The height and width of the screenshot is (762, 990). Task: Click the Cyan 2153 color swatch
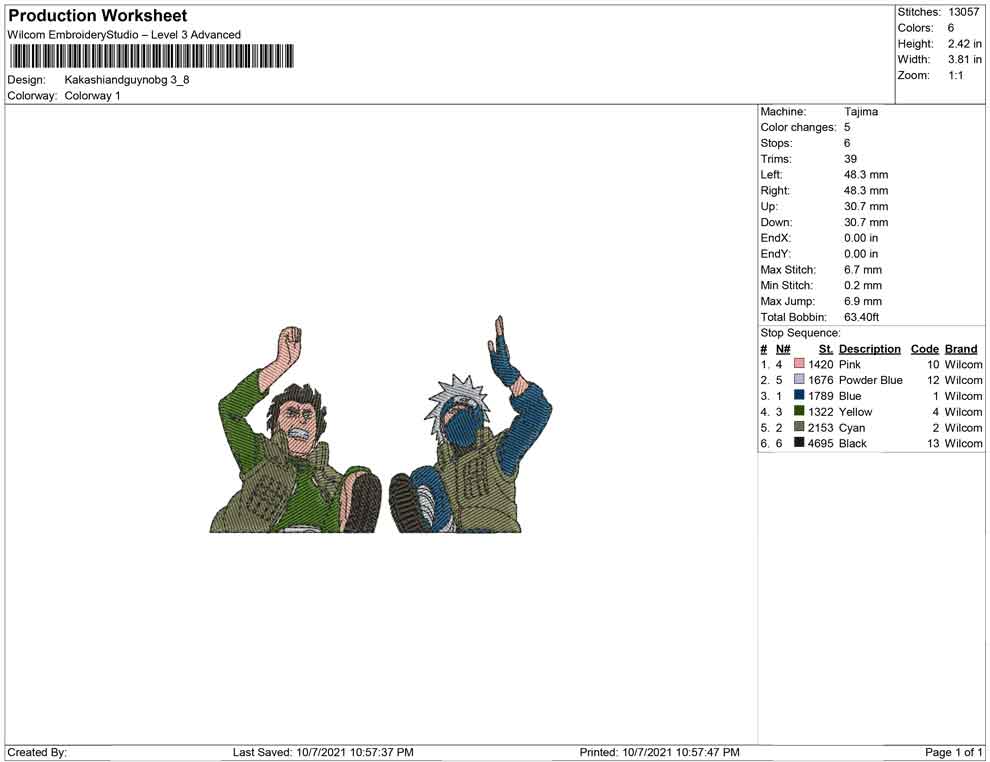(799, 427)
